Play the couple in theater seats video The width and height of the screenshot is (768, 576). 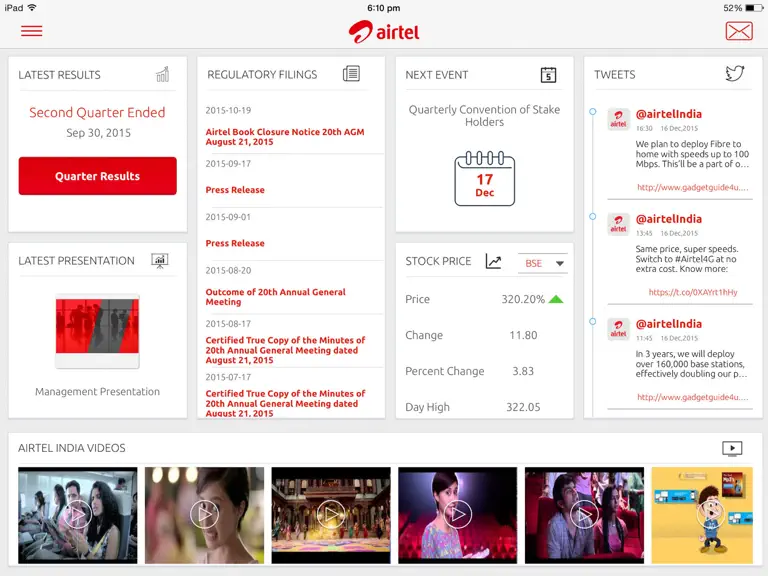(x=584, y=515)
